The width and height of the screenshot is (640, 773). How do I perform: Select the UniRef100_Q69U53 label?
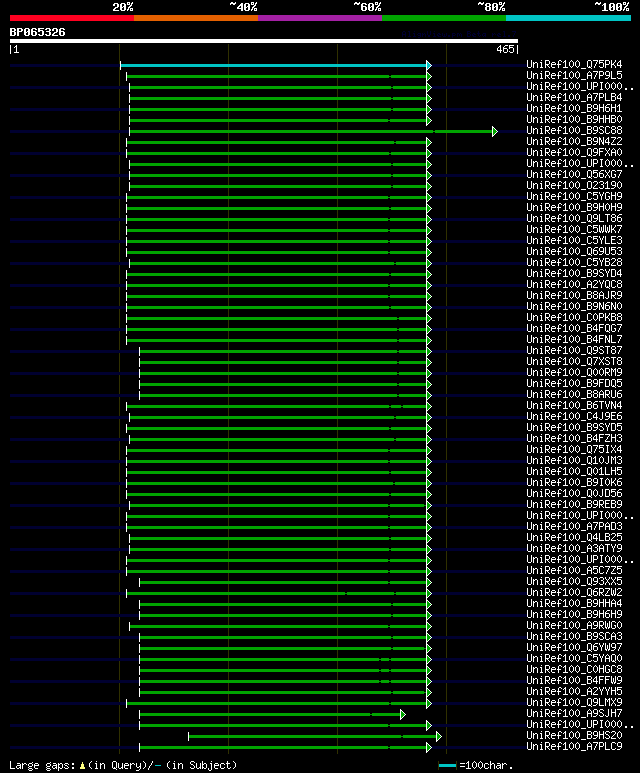(574, 251)
